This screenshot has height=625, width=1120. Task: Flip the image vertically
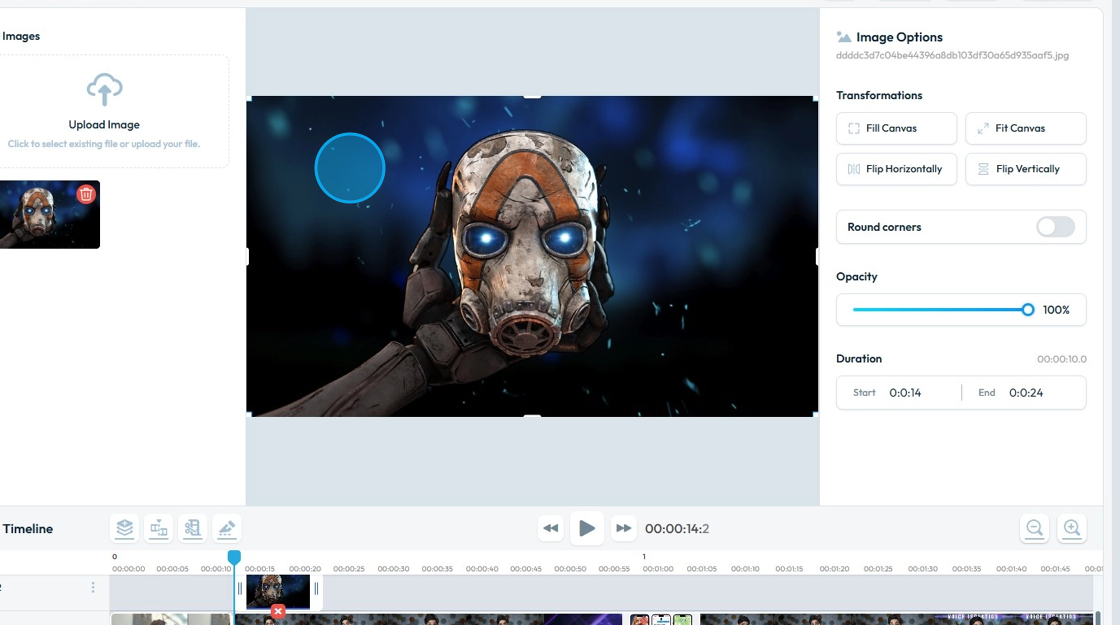(x=1025, y=169)
